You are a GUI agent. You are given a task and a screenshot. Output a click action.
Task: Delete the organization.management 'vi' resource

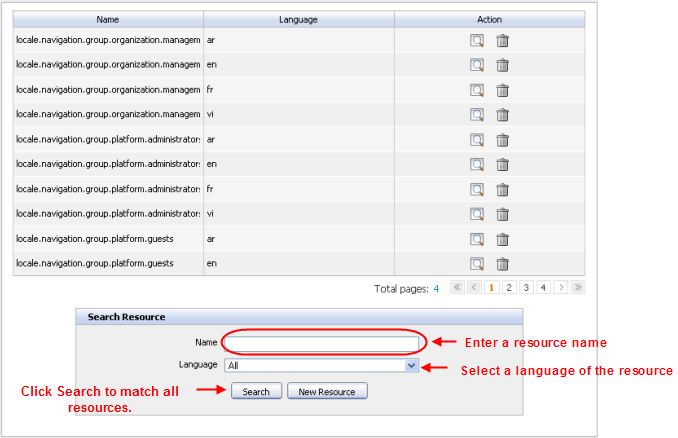pyautogui.click(x=503, y=116)
